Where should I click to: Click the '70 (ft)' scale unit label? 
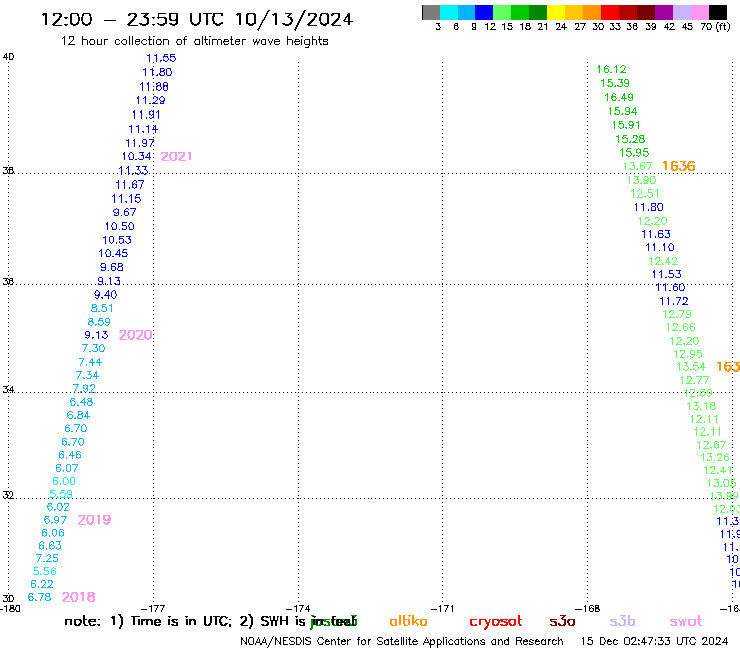pyautogui.click(x=715, y=27)
